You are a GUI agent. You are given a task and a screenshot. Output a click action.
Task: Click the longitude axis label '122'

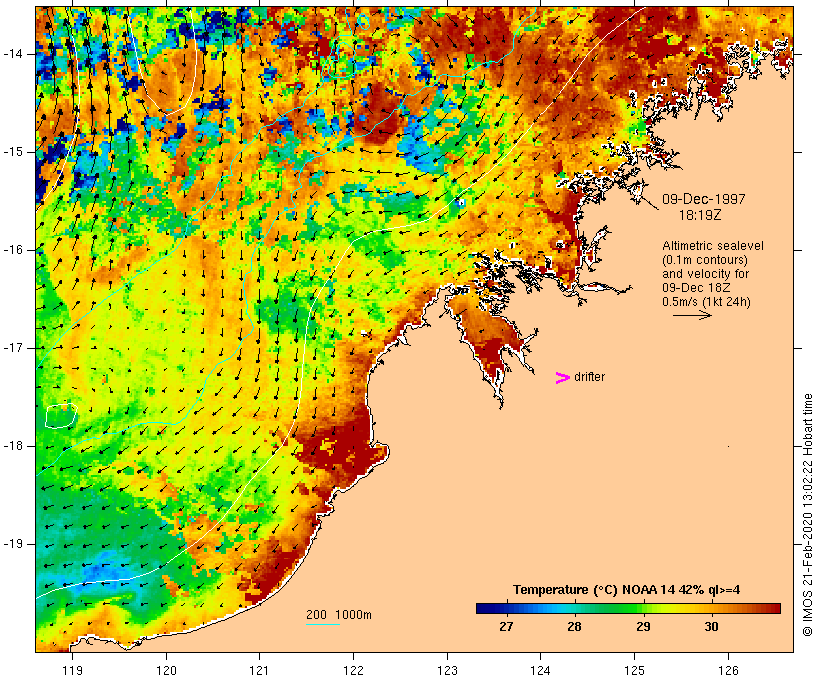click(x=354, y=670)
